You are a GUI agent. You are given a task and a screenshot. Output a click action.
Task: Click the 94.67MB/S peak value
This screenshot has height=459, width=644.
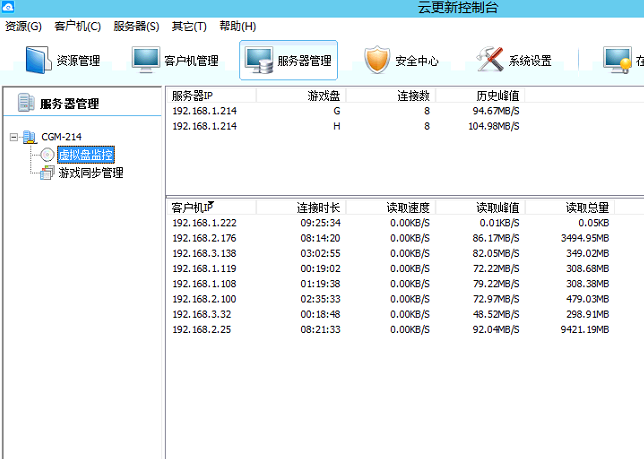[x=496, y=111]
